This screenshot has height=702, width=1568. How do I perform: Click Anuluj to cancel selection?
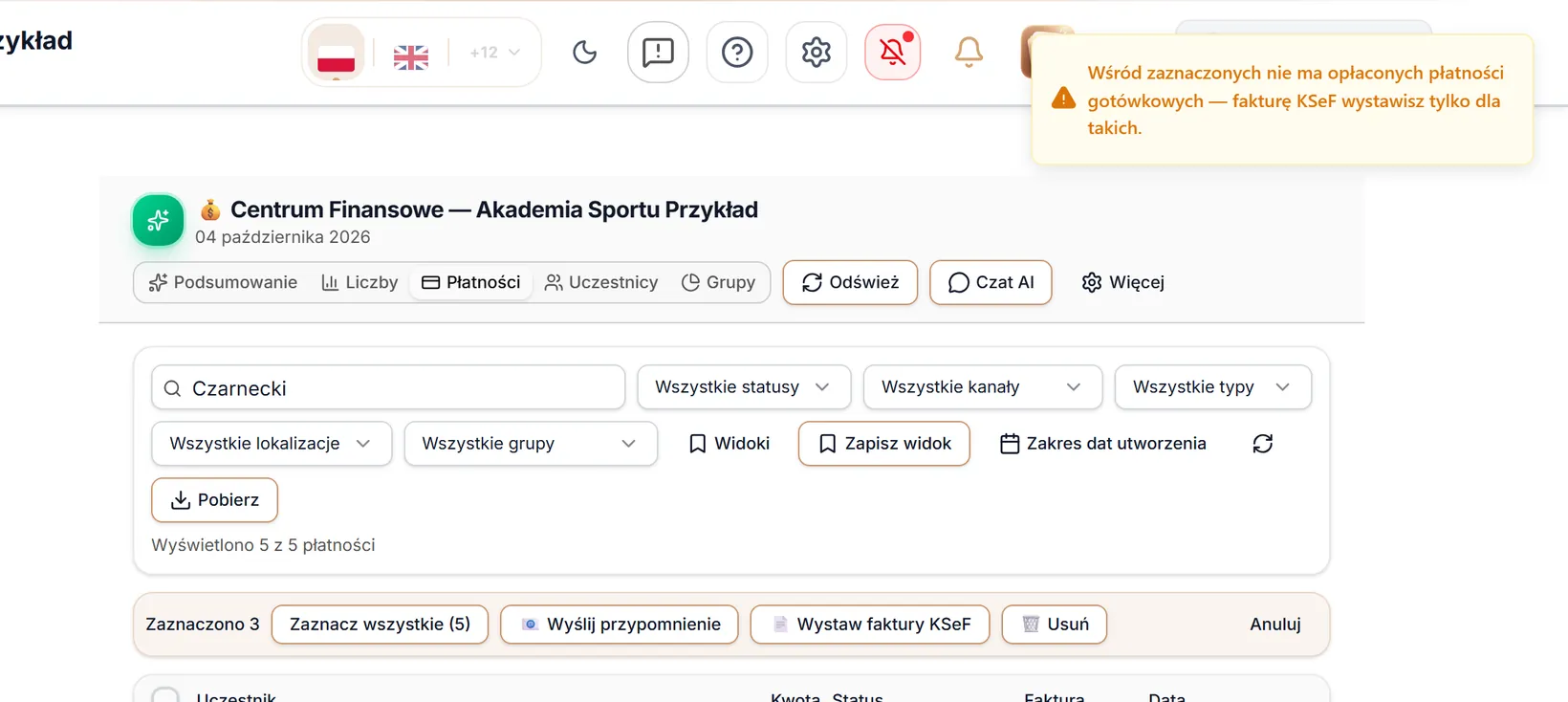pos(1275,625)
